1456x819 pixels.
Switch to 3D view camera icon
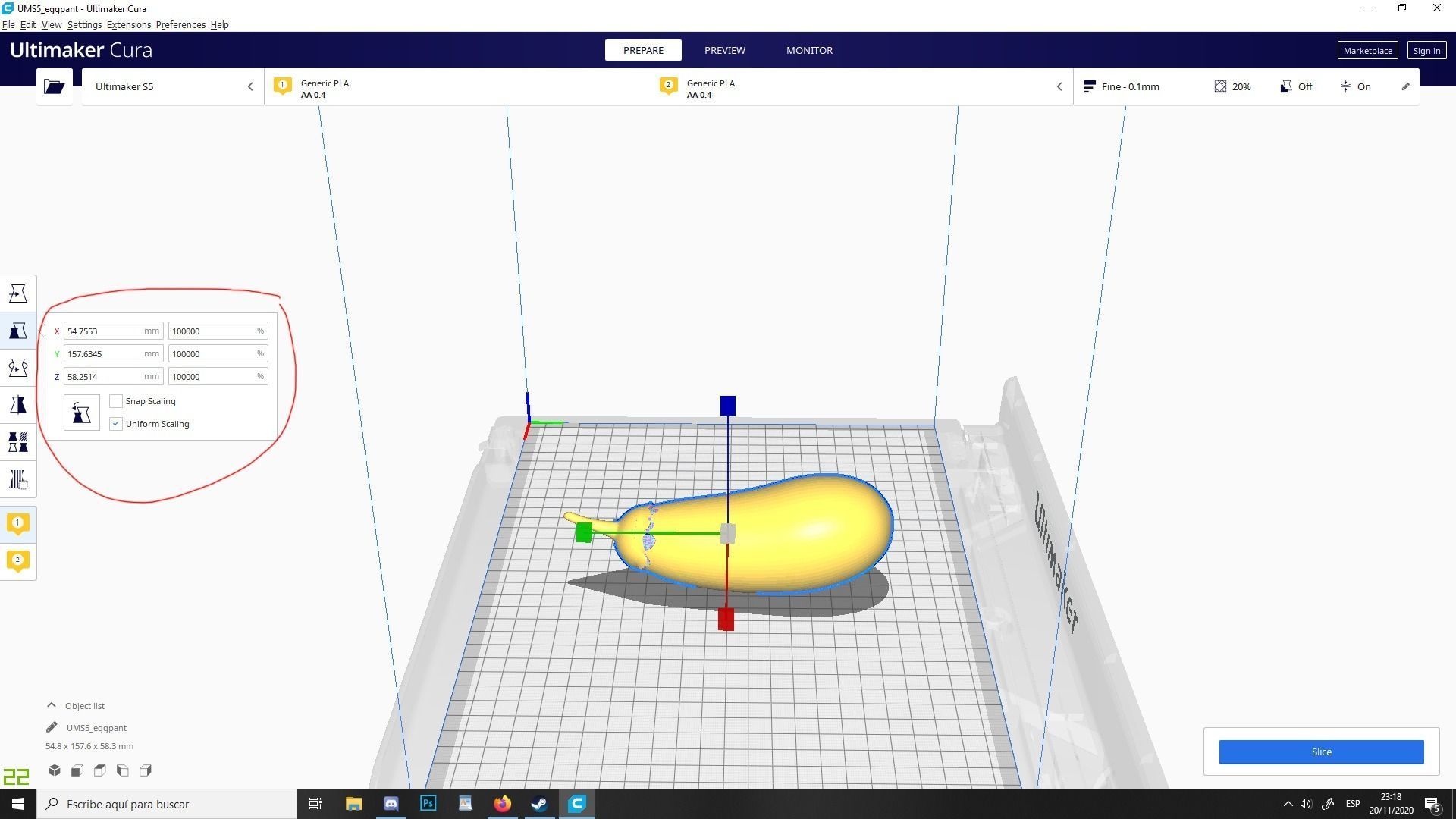(55, 770)
